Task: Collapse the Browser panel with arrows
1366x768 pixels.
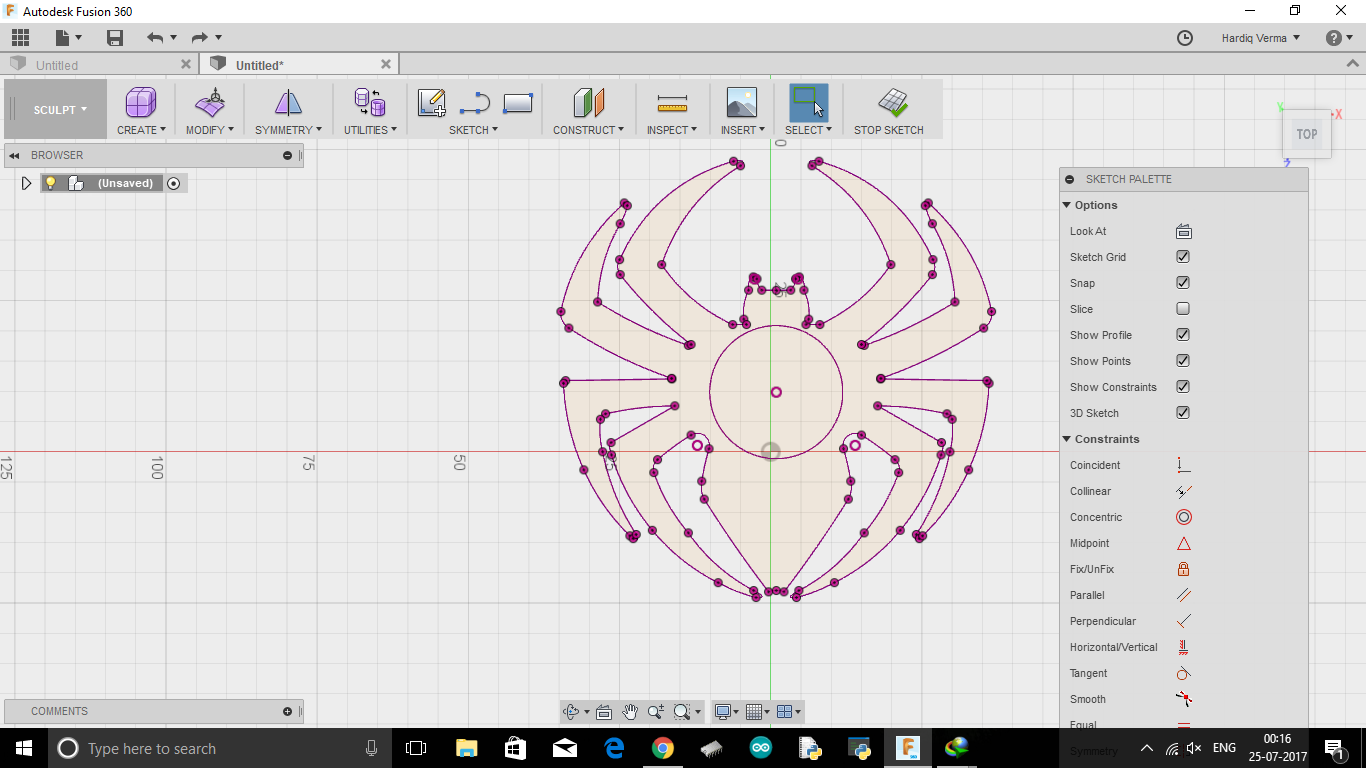Action: (x=15, y=155)
